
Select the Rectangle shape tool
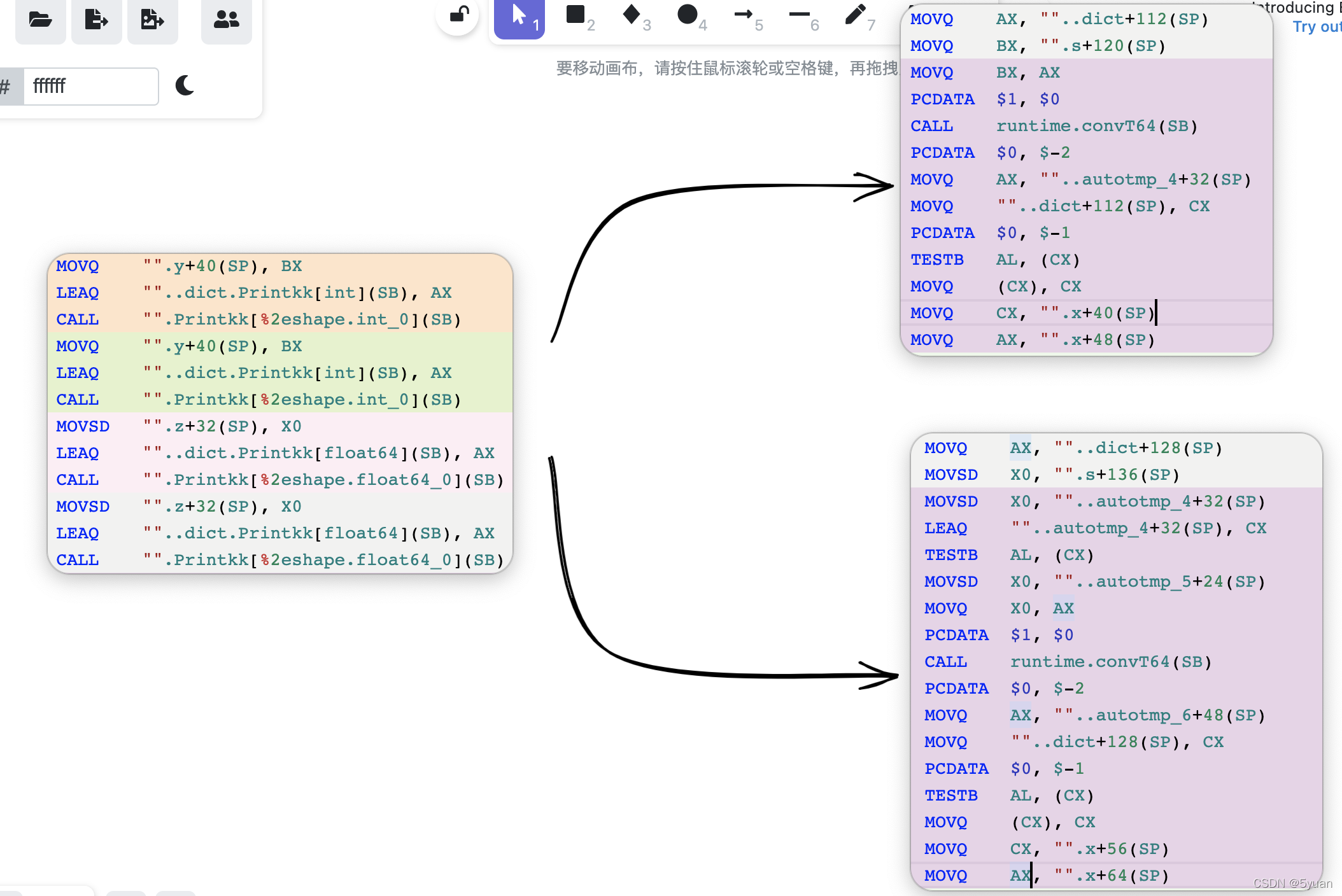(x=576, y=16)
